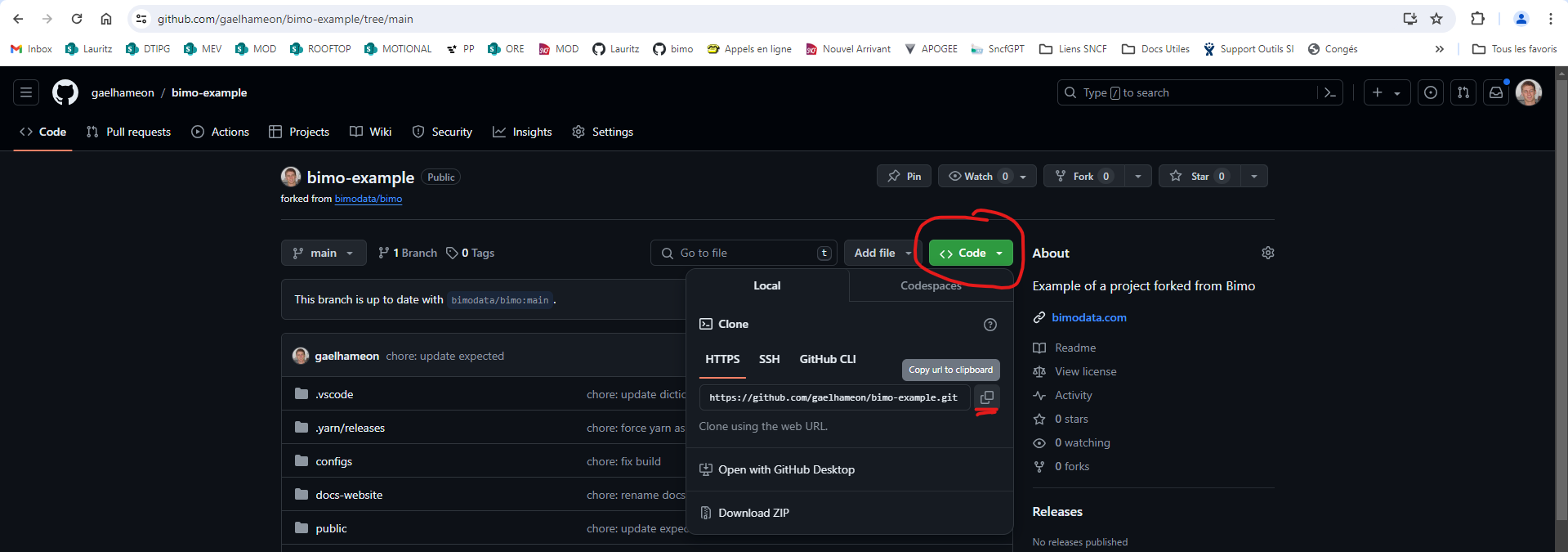The image size is (1568, 552).
Task: Open the Insights tab
Action: (522, 132)
